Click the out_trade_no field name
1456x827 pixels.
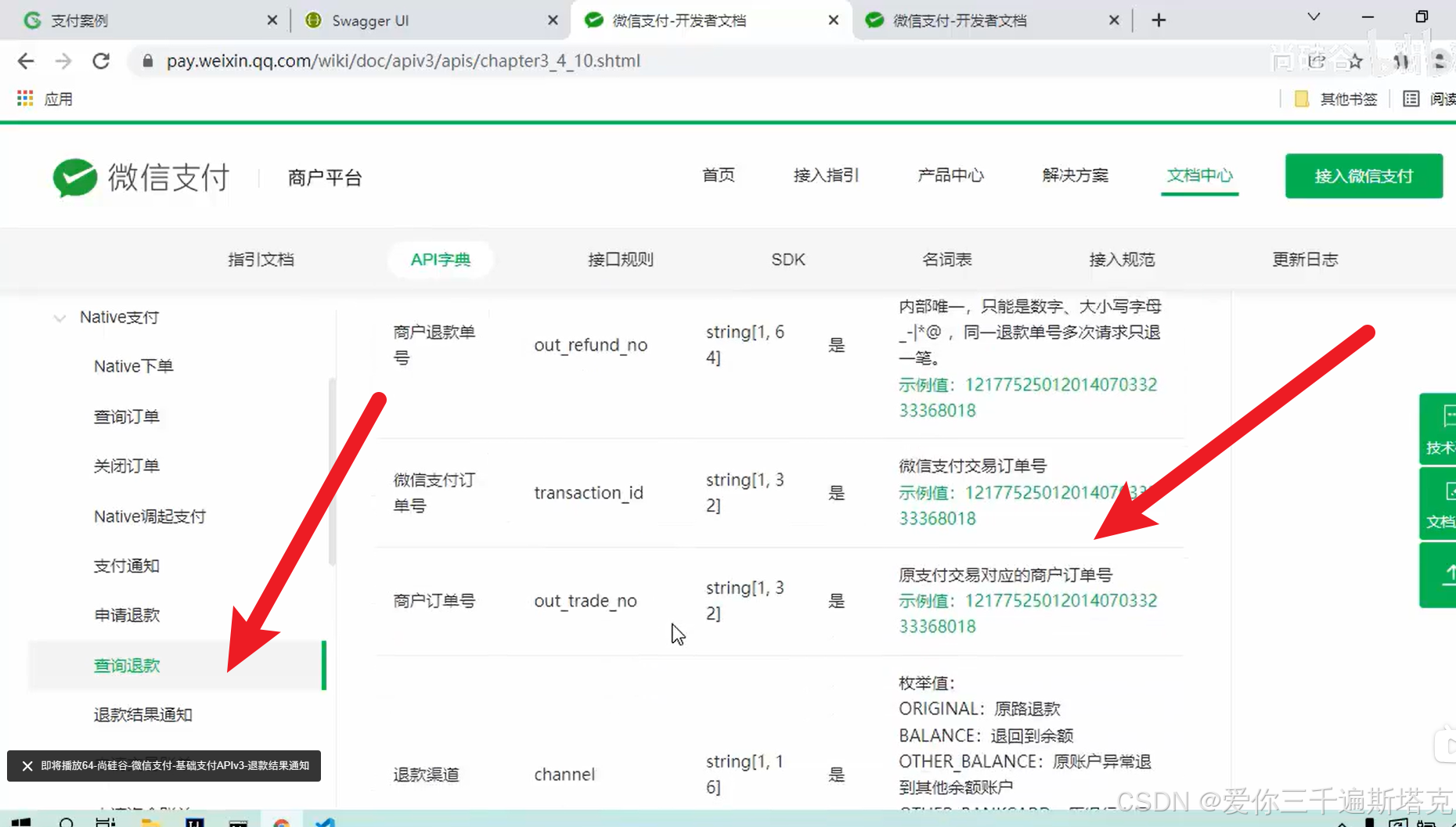pos(586,601)
